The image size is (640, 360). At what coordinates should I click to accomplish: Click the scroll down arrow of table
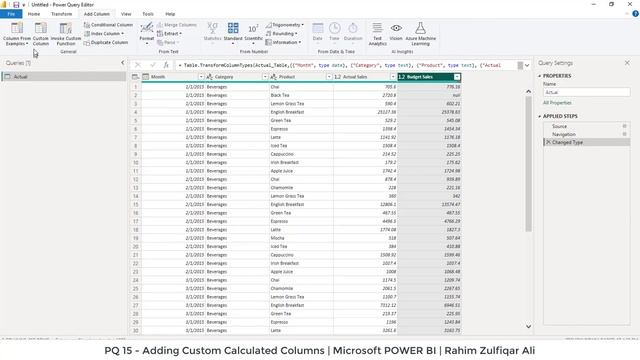click(528, 326)
